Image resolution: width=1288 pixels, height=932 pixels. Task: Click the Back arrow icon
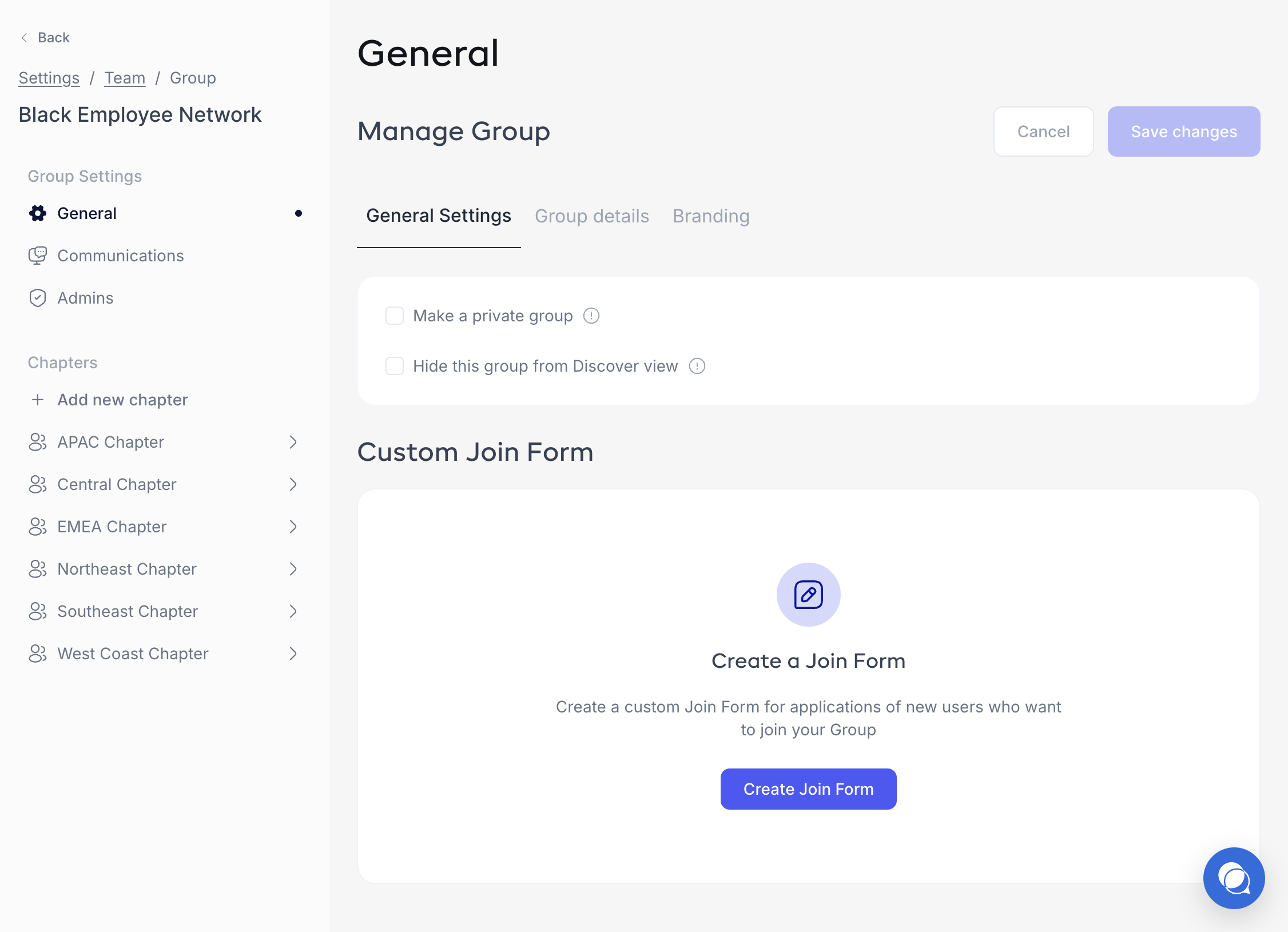pyautogui.click(x=24, y=38)
